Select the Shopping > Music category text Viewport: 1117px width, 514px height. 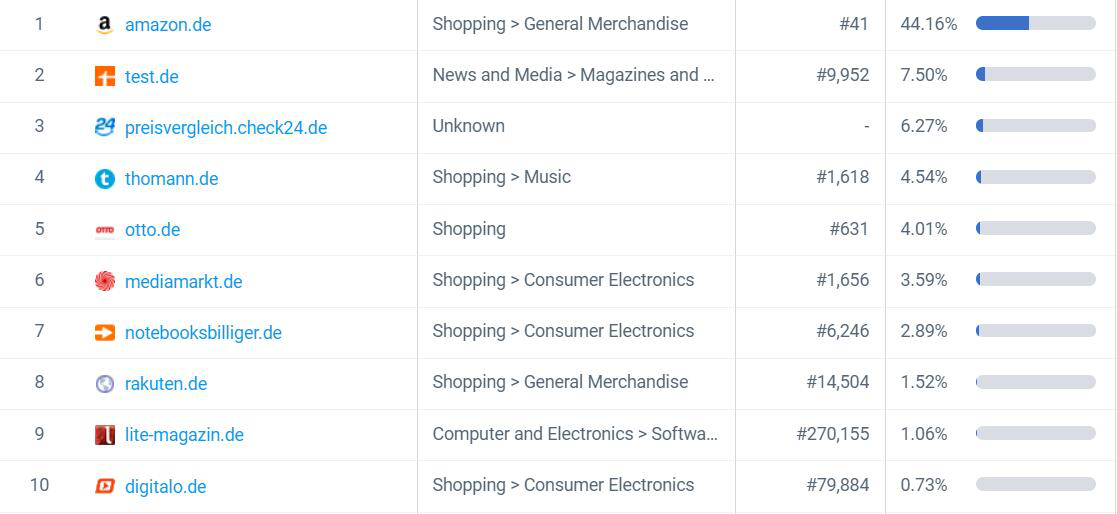[x=502, y=177]
